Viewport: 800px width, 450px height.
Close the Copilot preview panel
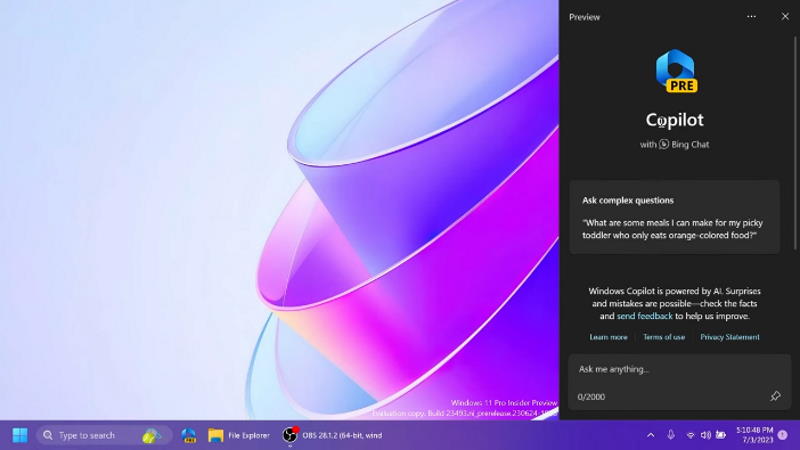[x=785, y=17]
